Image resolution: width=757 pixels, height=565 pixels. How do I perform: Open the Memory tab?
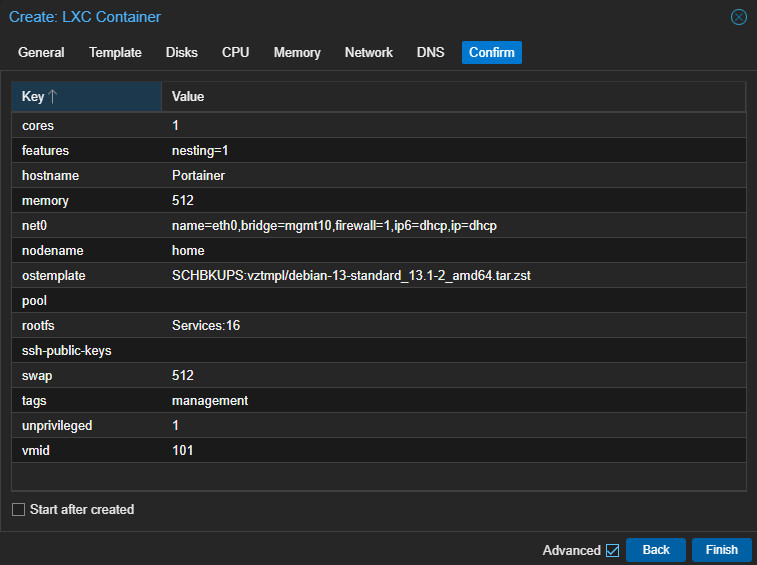point(297,52)
